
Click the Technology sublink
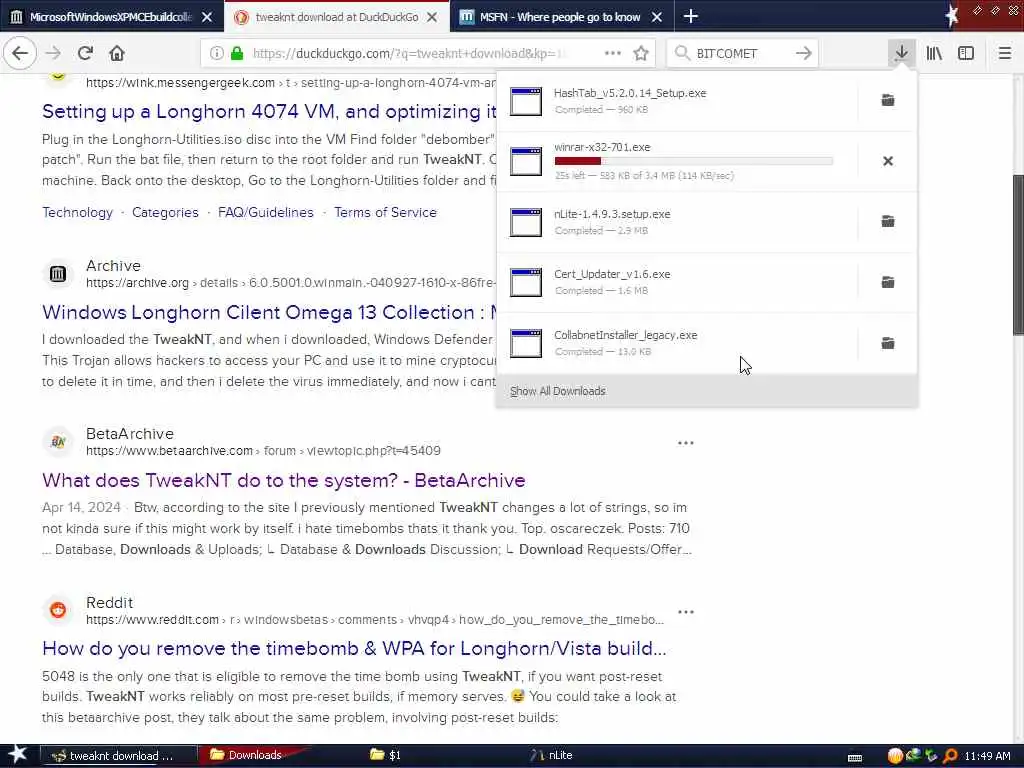tap(77, 212)
